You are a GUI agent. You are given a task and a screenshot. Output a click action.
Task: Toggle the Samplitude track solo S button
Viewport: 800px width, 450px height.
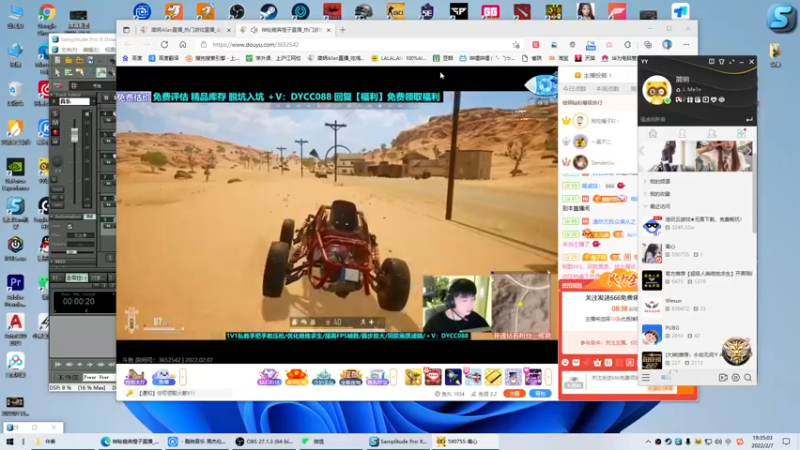[55, 114]
